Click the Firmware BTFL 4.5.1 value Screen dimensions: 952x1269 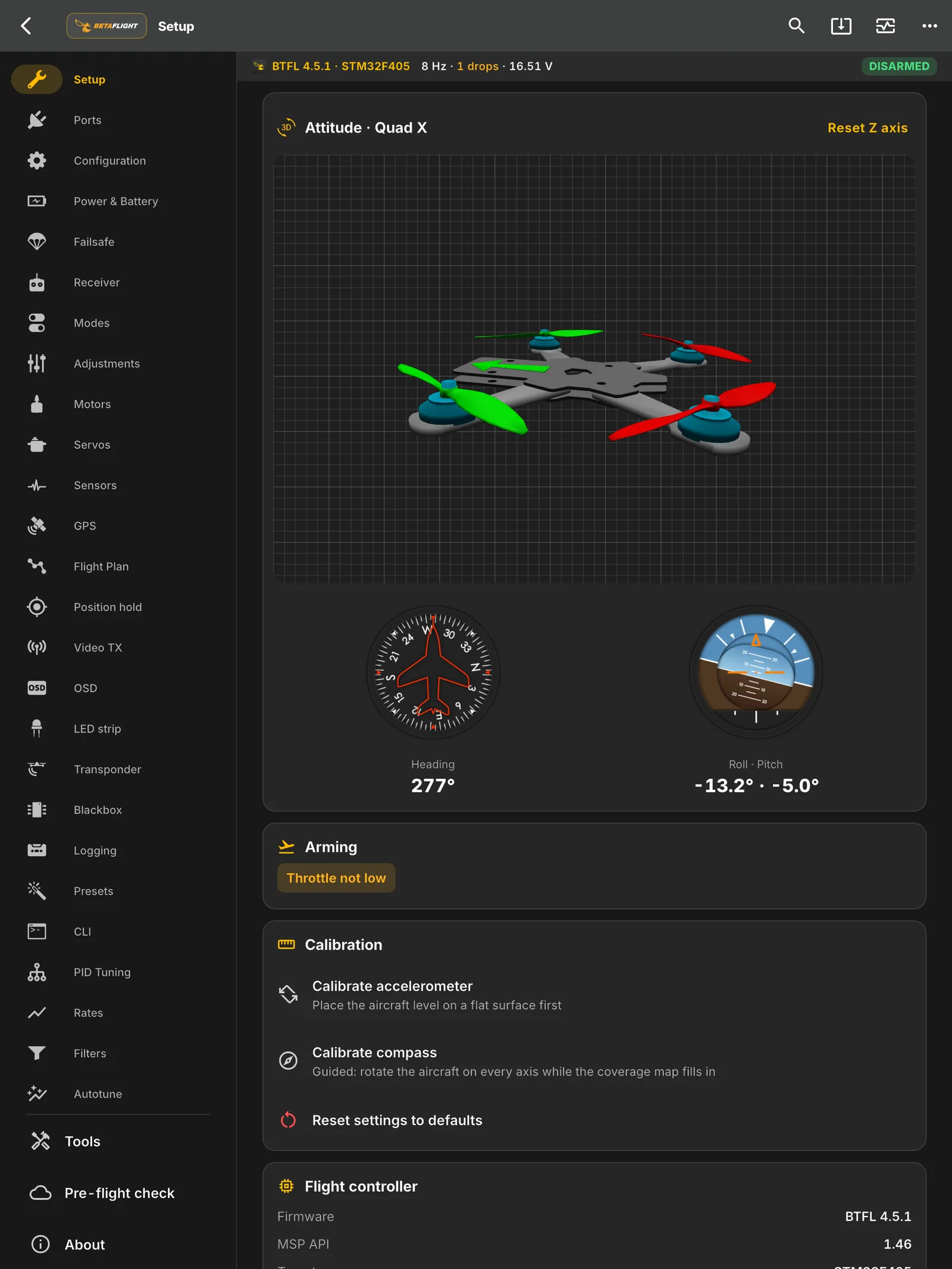pyautogui.click(x=878, y=1217)
